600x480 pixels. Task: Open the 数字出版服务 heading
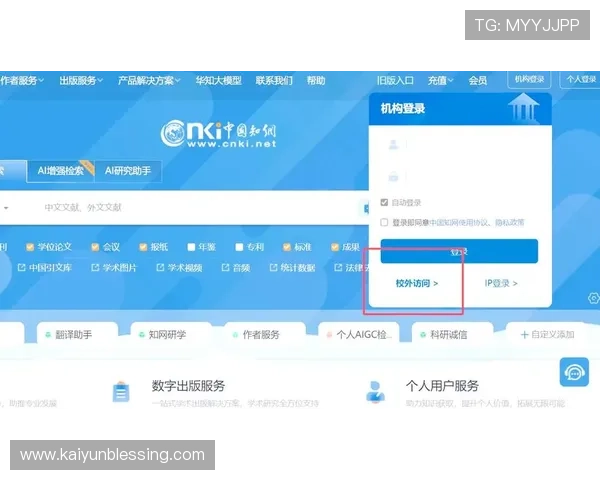[188, 385]
